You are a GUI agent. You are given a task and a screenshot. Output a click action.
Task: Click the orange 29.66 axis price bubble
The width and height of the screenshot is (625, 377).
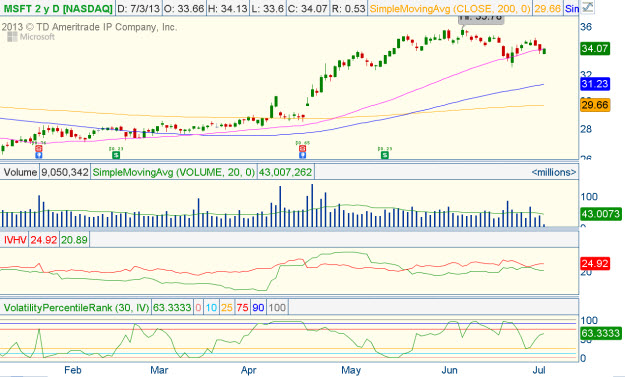[x=595, y=105]
